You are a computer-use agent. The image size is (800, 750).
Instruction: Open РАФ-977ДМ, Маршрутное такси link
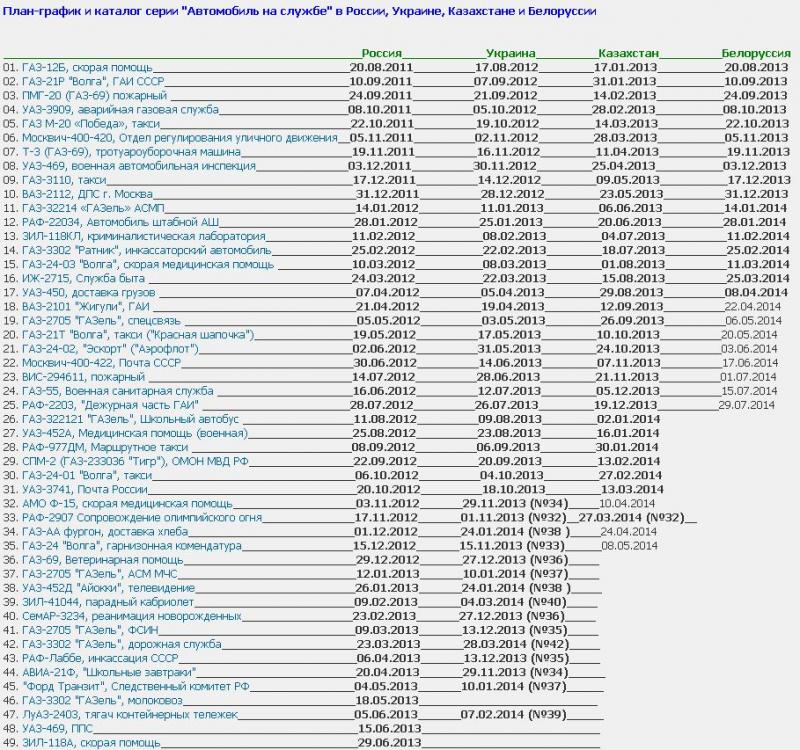105,447
